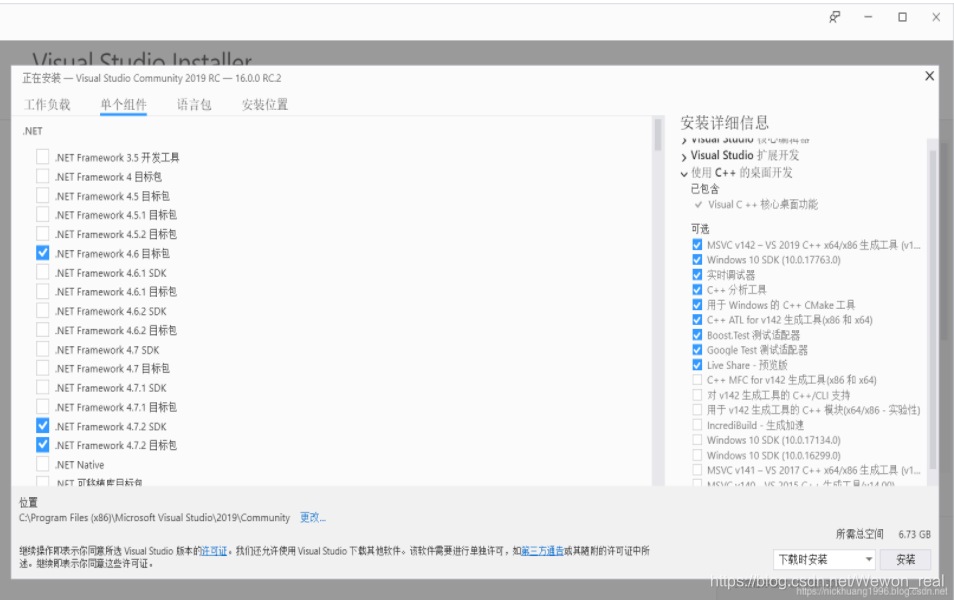Click the feedback icon in title bar
954x600 pixels.
(835, 17)
